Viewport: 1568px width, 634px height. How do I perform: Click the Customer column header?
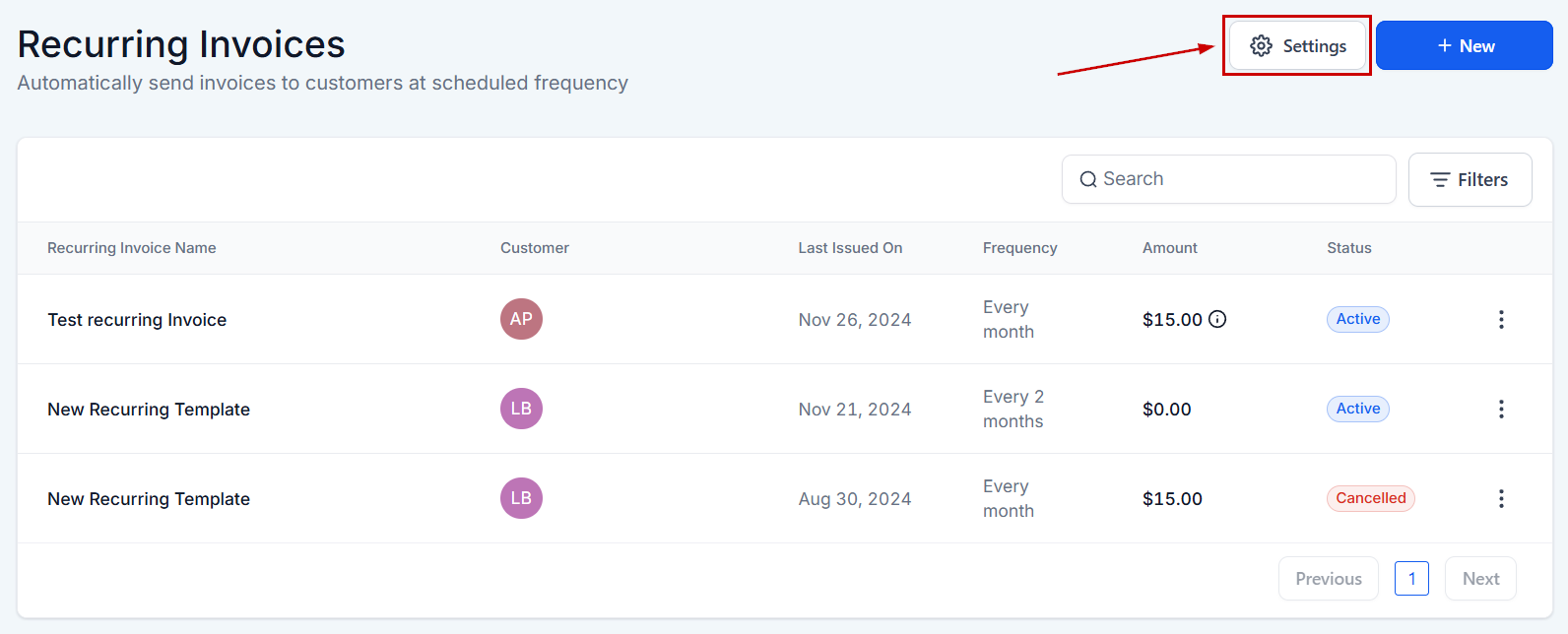pos(535,248)
